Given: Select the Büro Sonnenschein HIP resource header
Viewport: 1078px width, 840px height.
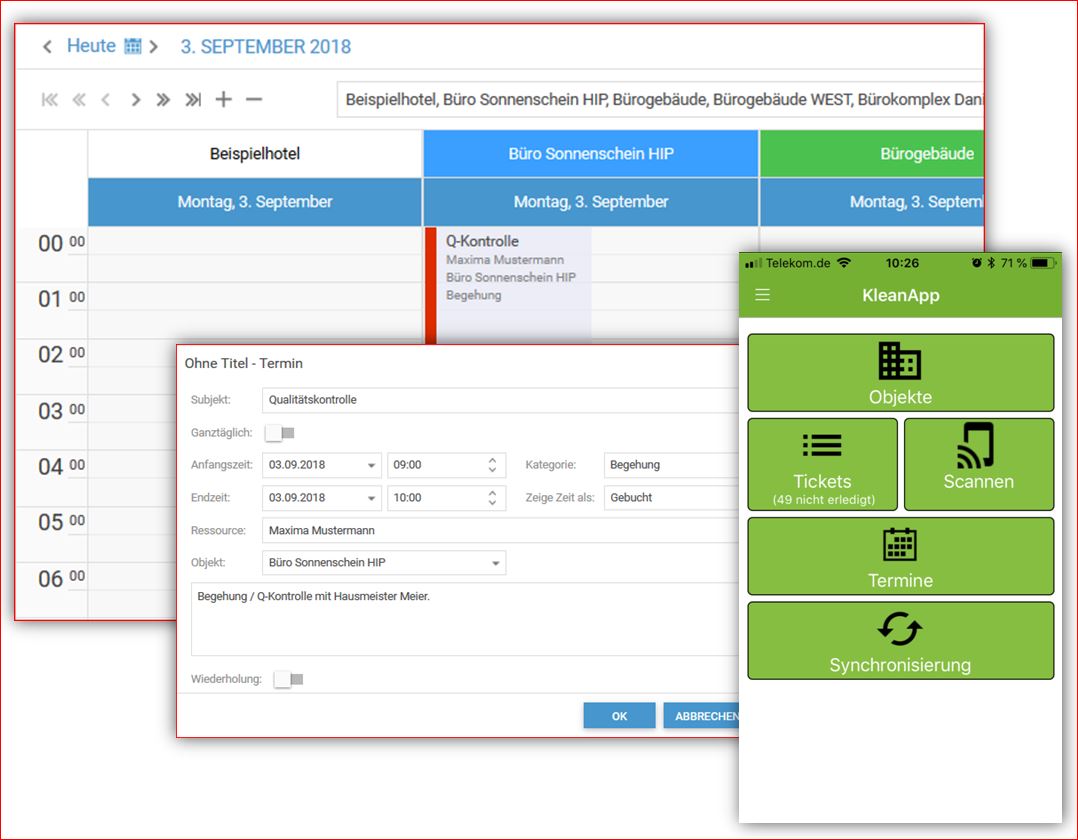Looking at the screenshot, I should coord(591,153).
